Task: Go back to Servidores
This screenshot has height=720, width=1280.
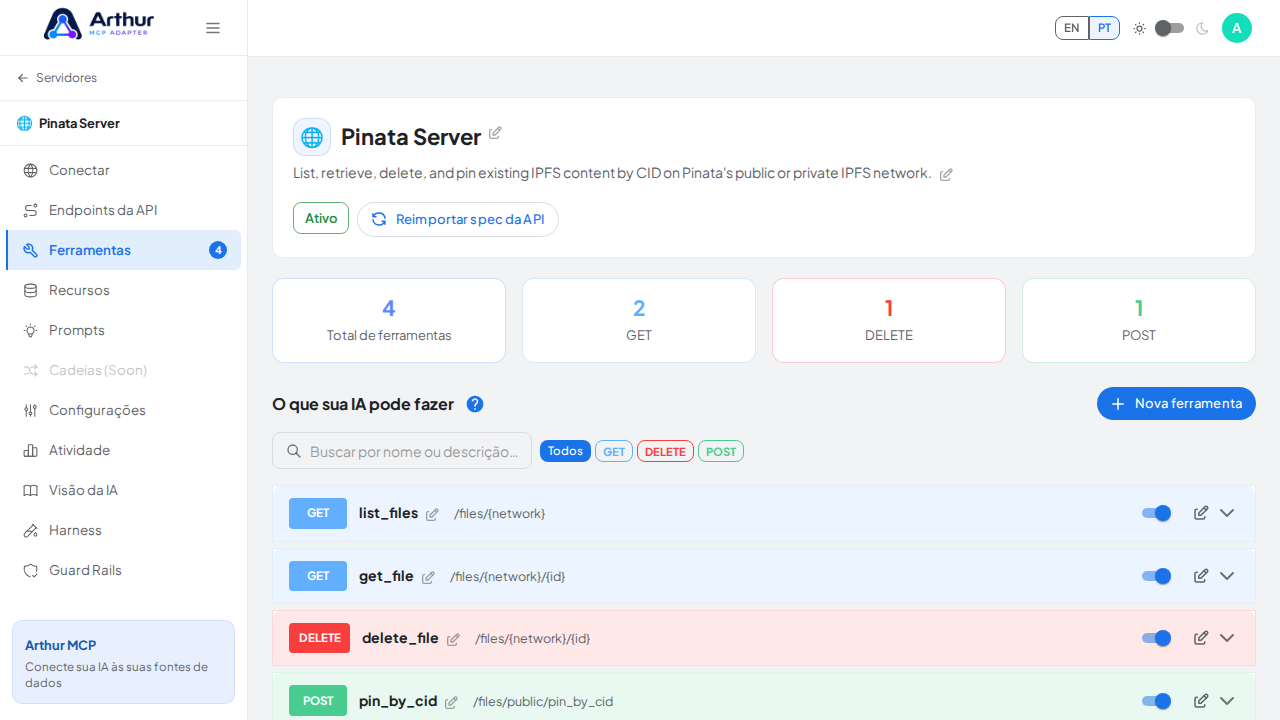Action: point(57,78)
